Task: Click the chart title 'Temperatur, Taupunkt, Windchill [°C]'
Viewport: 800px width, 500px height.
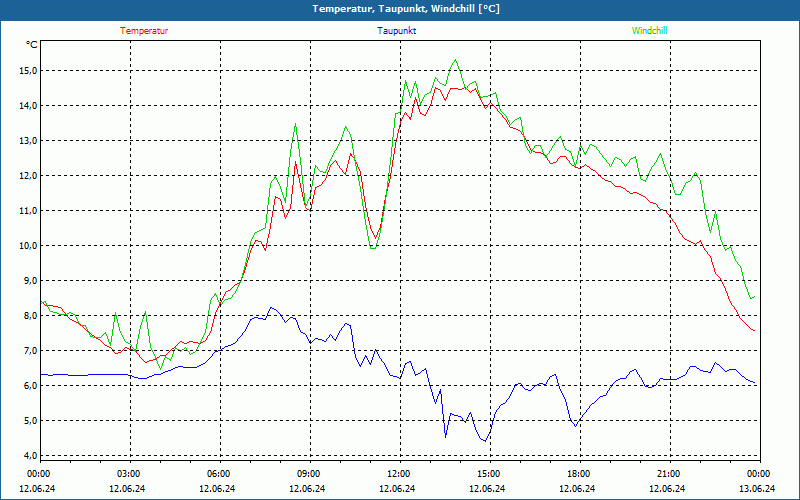Action: click(406, 9)
